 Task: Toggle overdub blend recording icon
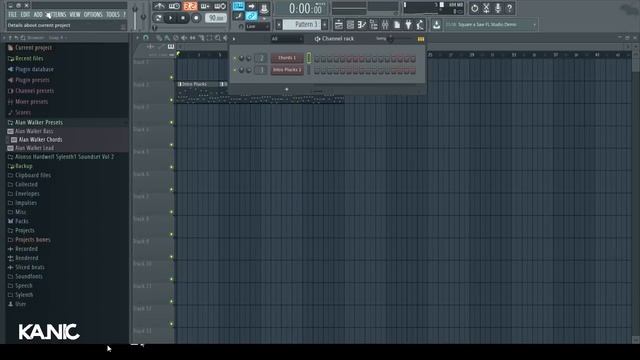pos(205,6)
